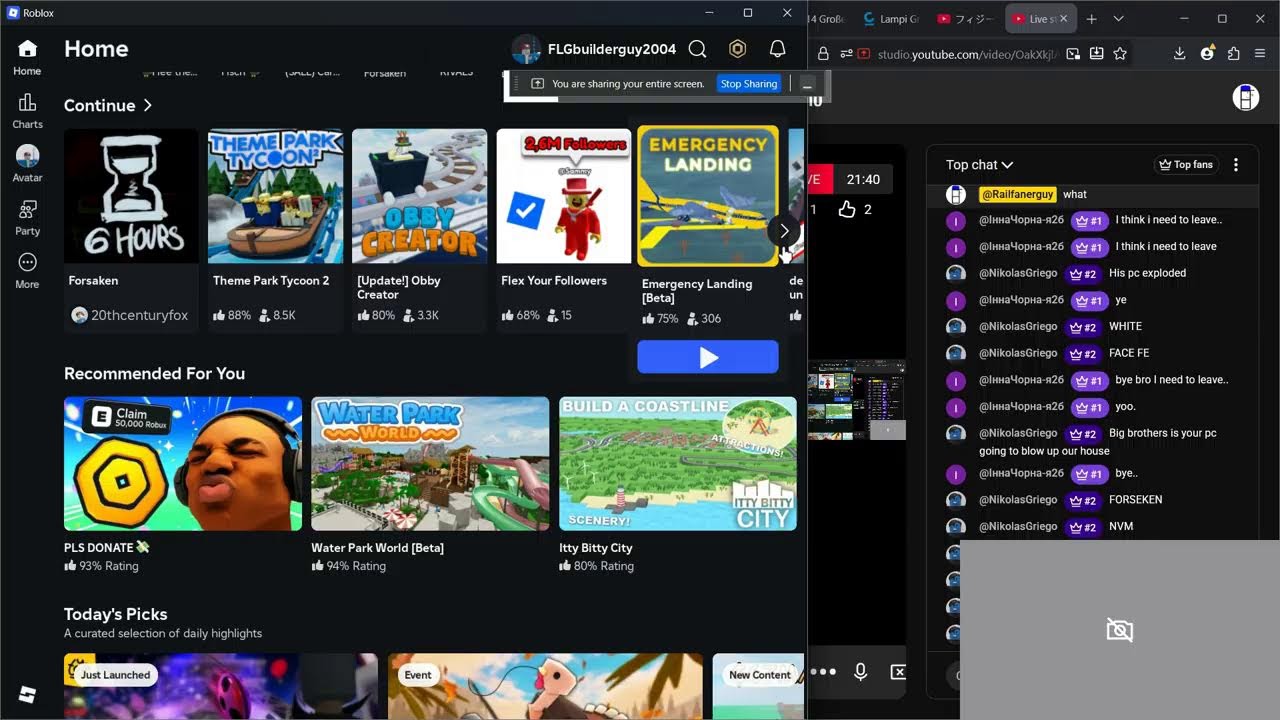The width and height of the screenshot is (1280, 720).
Task: Click the Top fans button in chat
Action: click(1185, 165)
